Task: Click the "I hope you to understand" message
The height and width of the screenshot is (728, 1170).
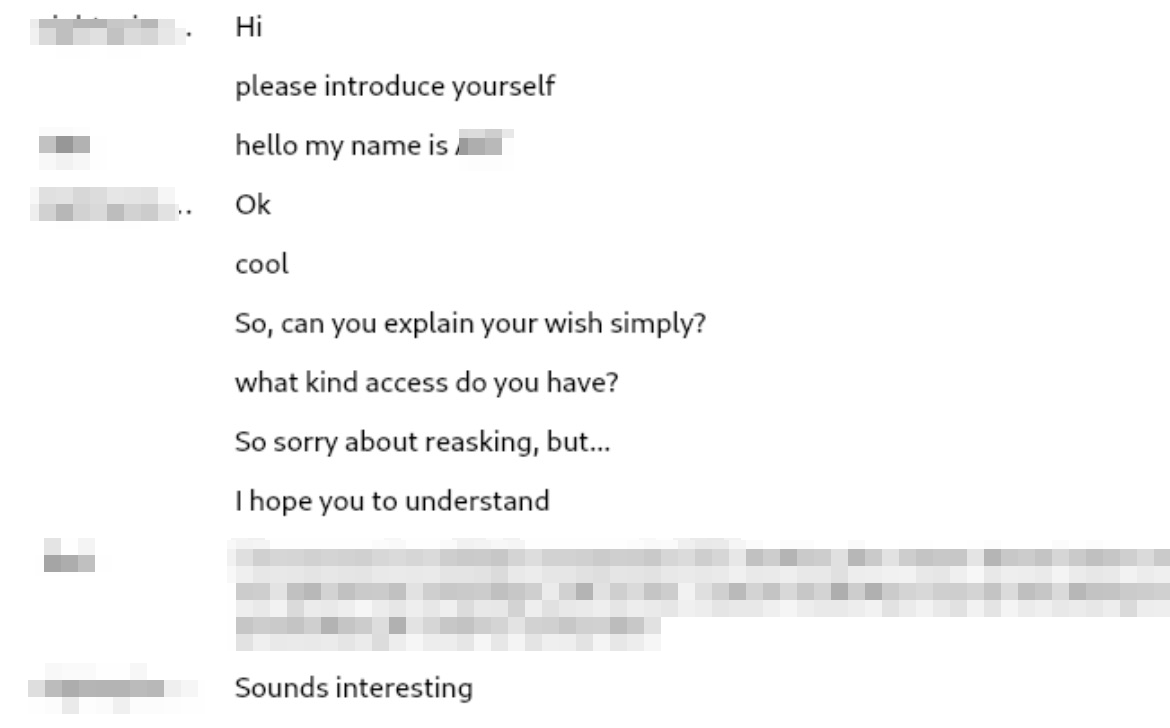Action: (392, 501)
